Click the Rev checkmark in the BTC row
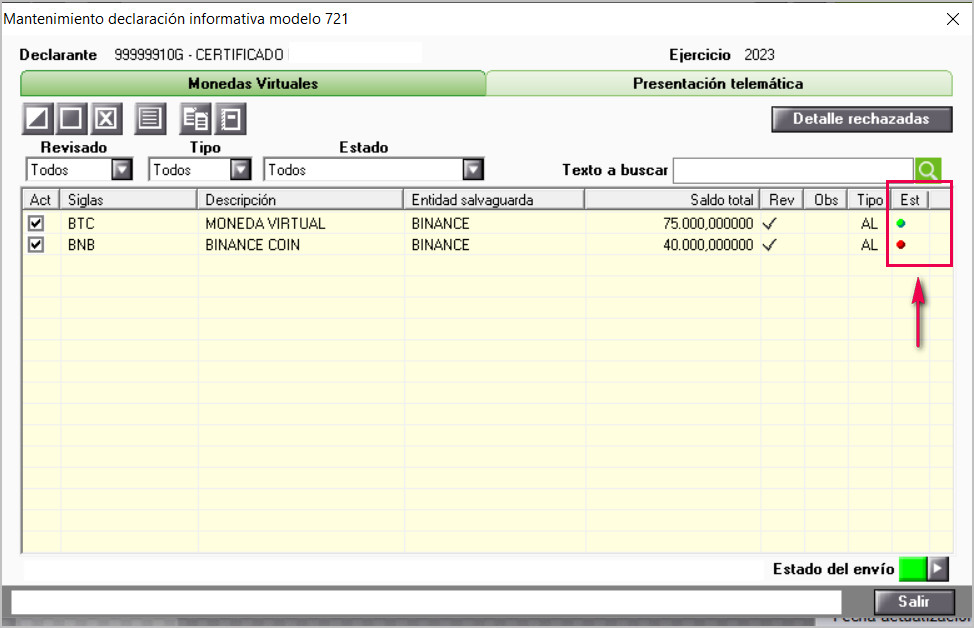 pos(770,224)
